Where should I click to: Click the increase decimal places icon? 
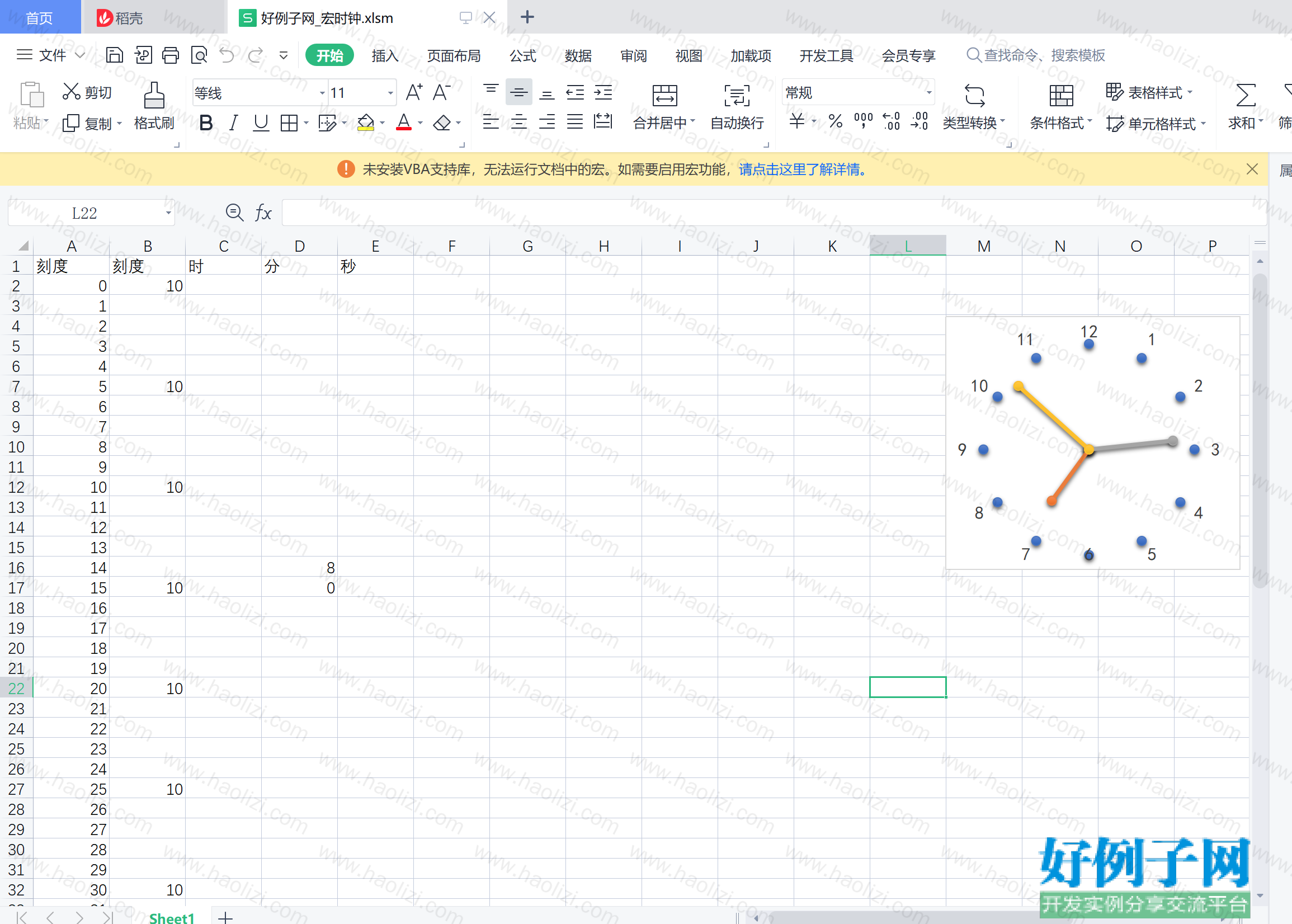[x=891, y=121]
